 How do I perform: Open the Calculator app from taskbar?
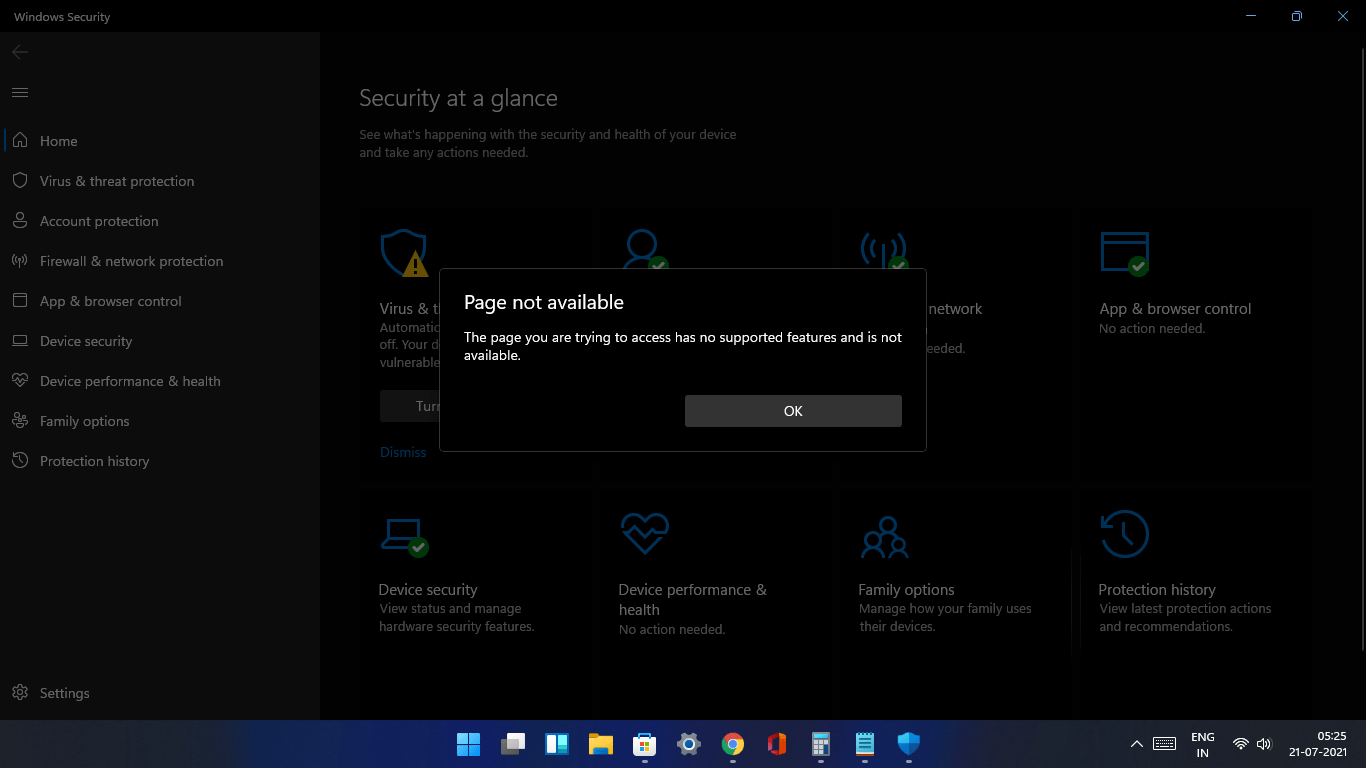(820, 744)
